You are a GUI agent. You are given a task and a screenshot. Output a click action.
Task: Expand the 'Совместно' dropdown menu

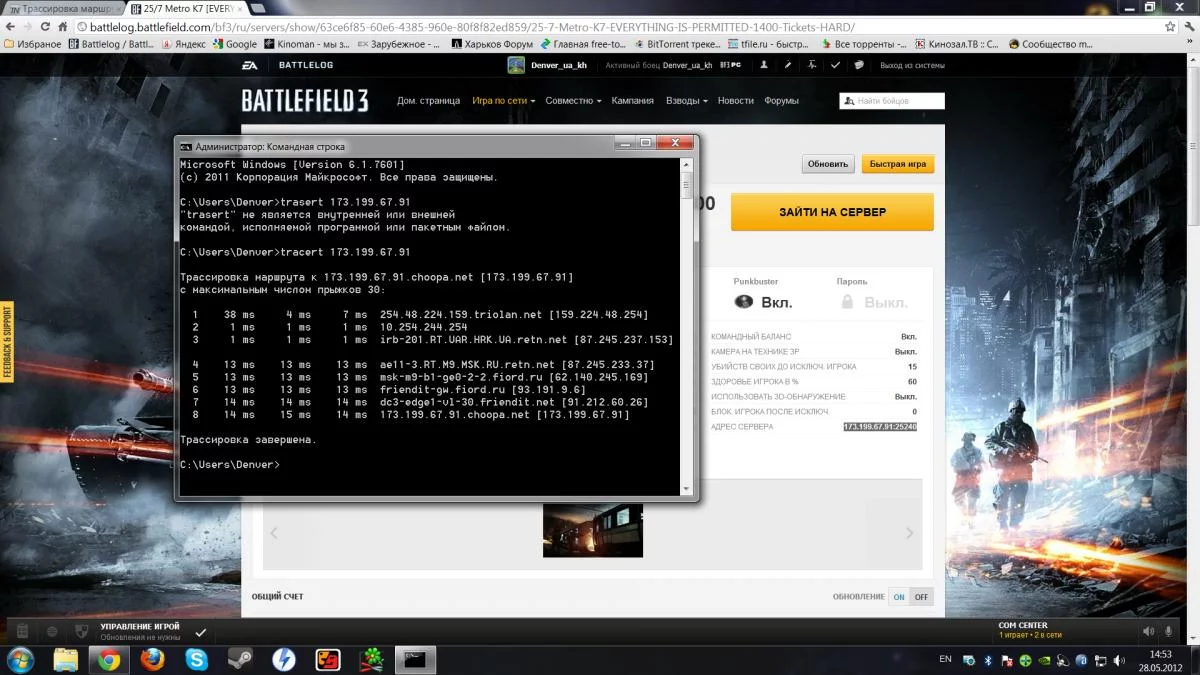(x=573, y=101)
